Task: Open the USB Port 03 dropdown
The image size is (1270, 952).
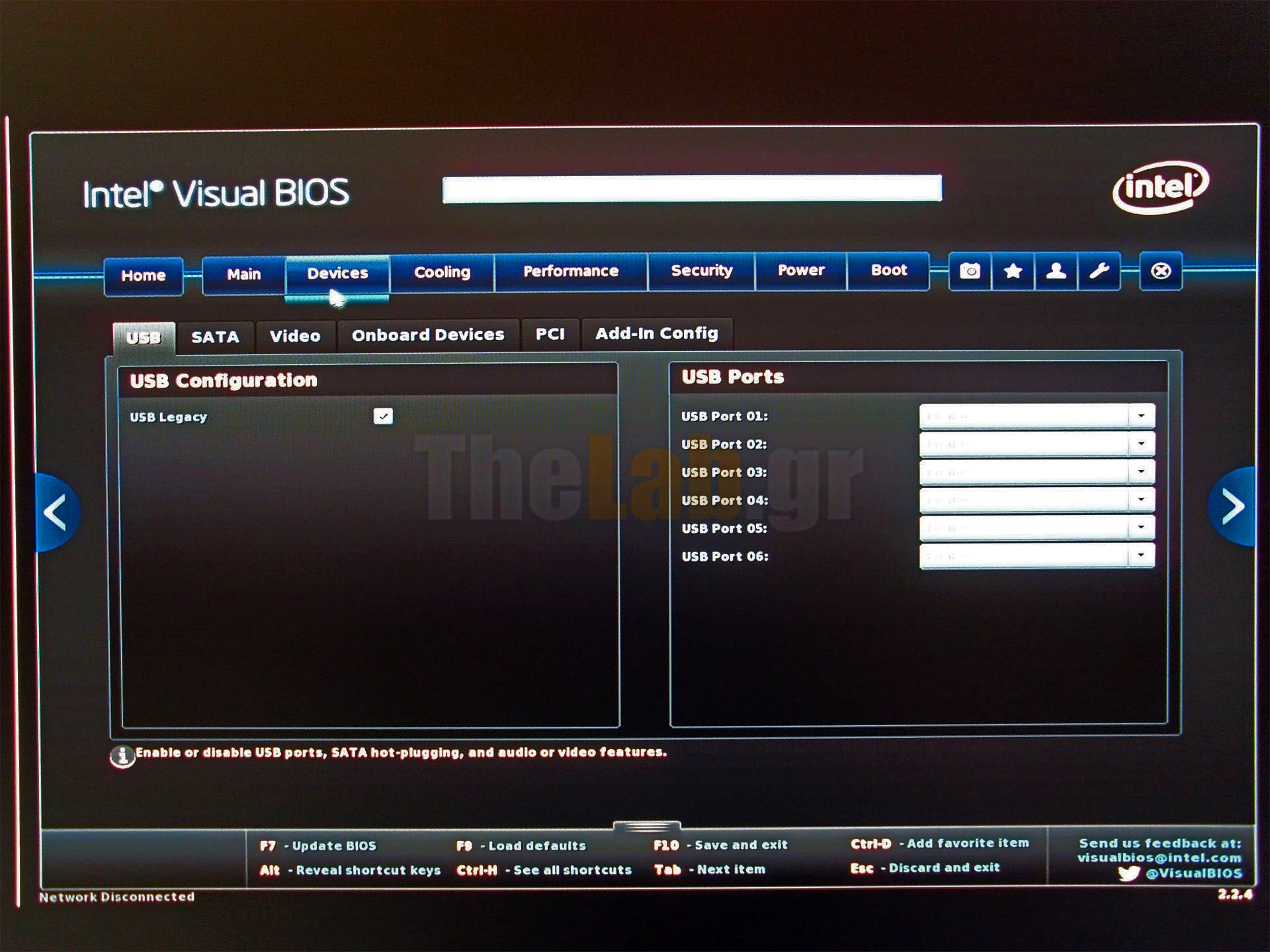Action: [x=1141, y=472]
